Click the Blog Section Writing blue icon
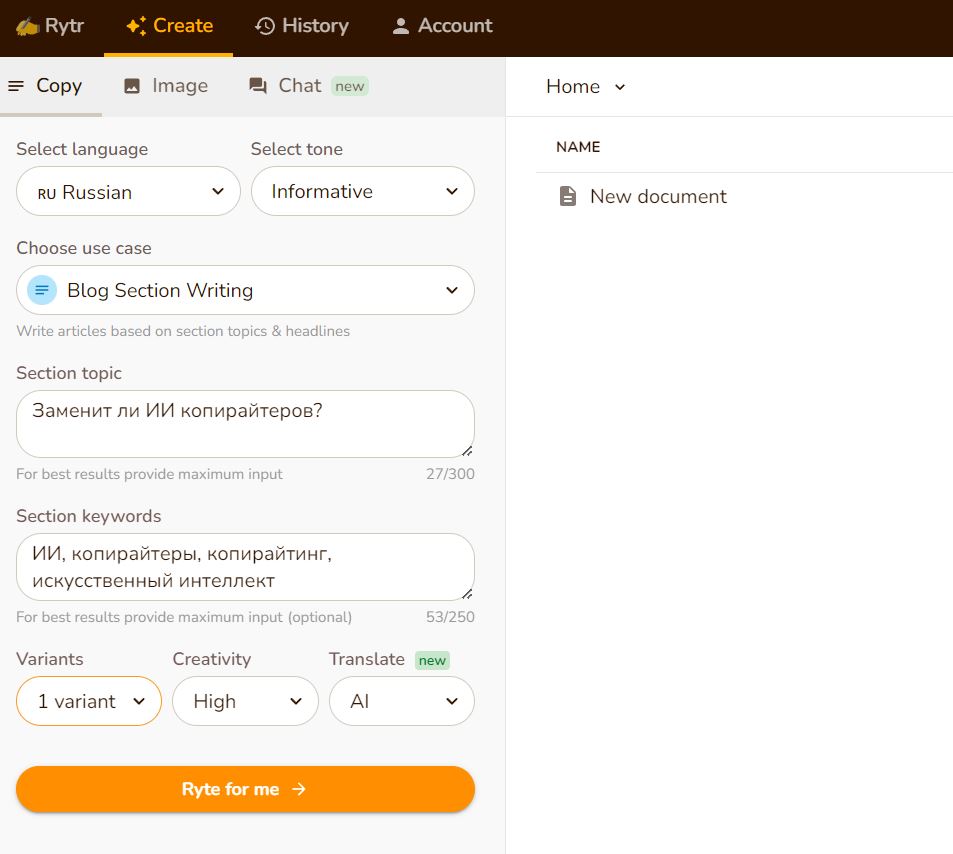The image size is (953, 854). point(42,290)
